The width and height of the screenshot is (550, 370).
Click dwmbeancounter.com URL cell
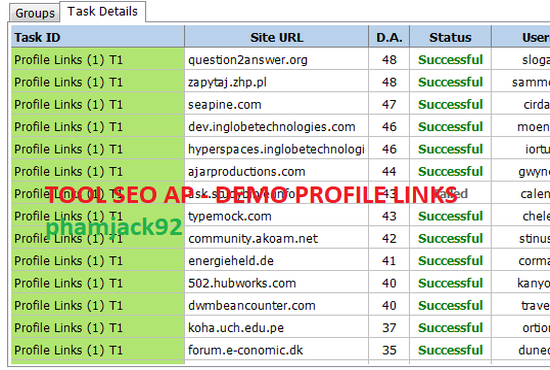pos(276,305)
